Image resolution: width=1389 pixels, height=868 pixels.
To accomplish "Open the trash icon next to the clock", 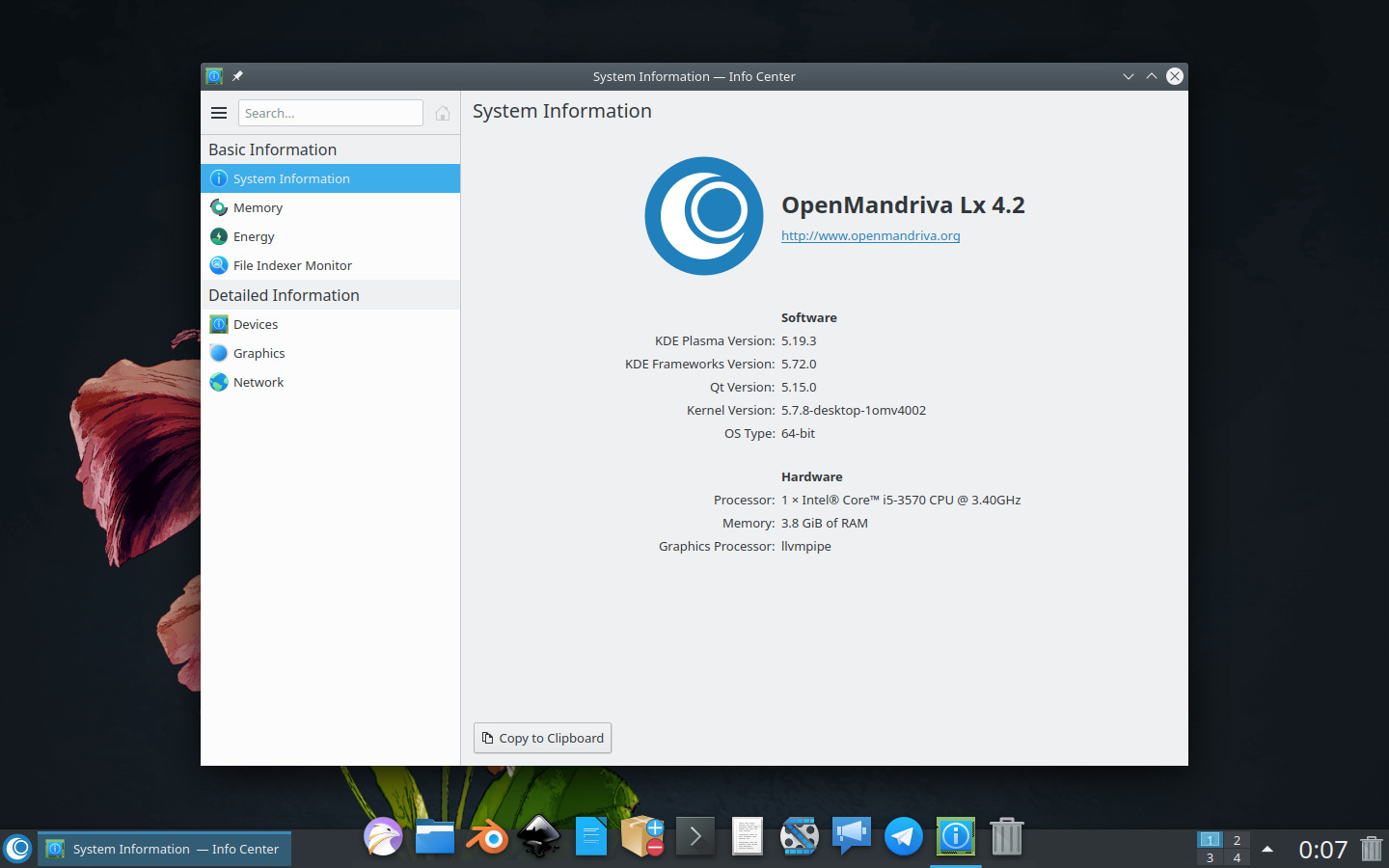I will 1372,849.
